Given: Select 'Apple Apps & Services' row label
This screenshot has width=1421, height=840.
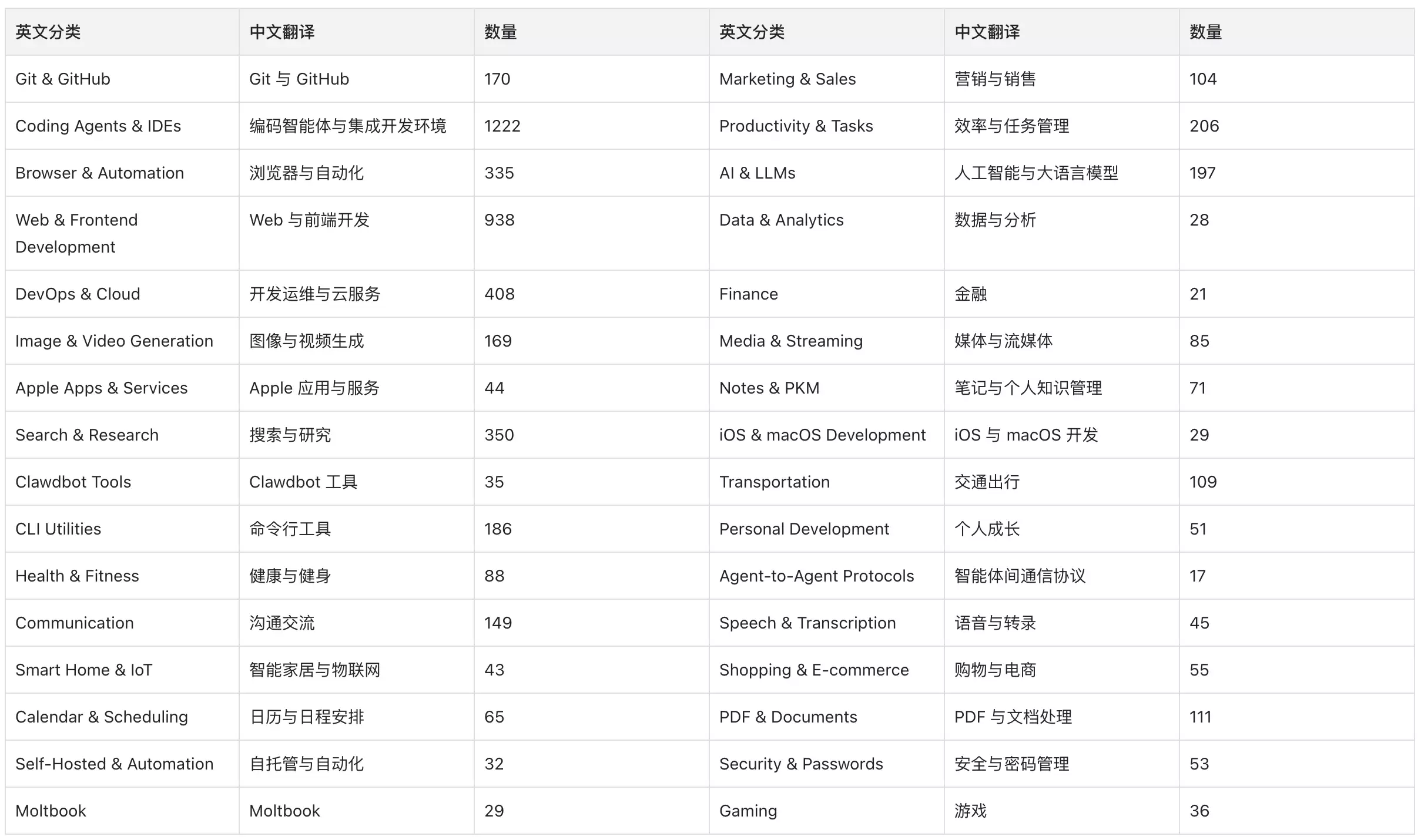Looking at the screenshot, I should (x=101, y=388).
